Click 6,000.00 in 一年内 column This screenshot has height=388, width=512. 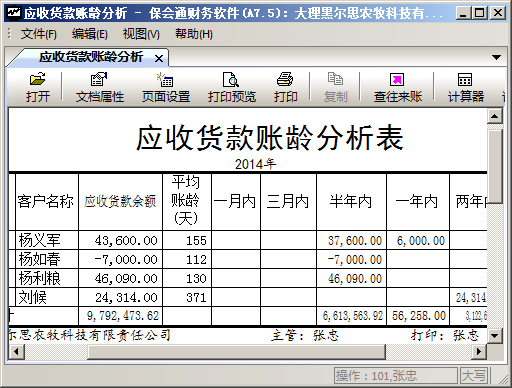[418, 240]
